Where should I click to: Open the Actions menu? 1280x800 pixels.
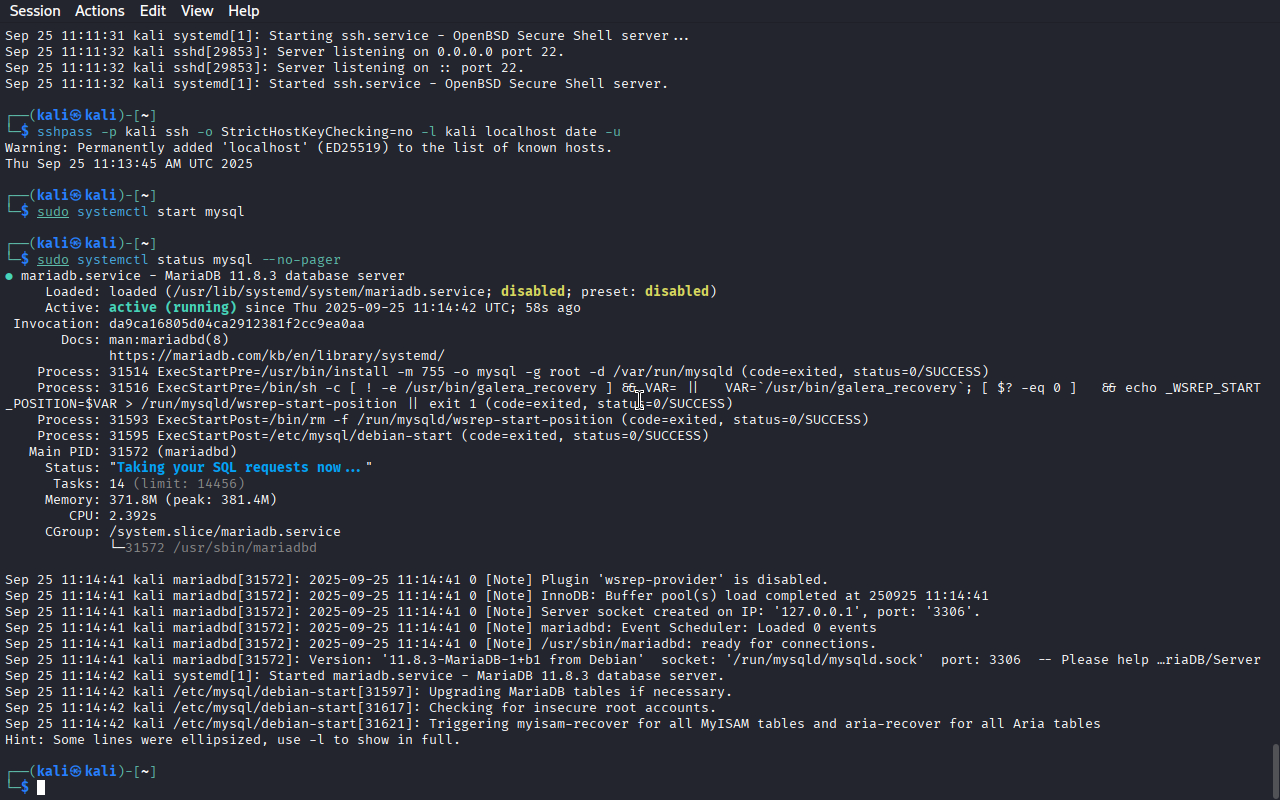pyautogui.click(x=100, y=11)
